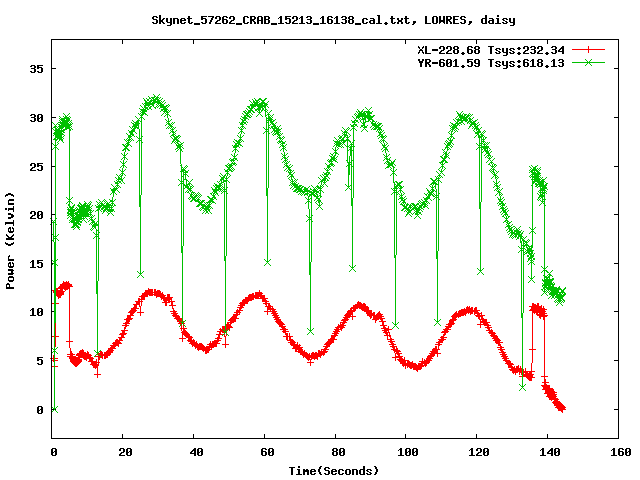Image resolution: width=640 pixels, height=480 pixels.
Task: Click the Time(Seconds) x-axis label
Action: (333, 470)
